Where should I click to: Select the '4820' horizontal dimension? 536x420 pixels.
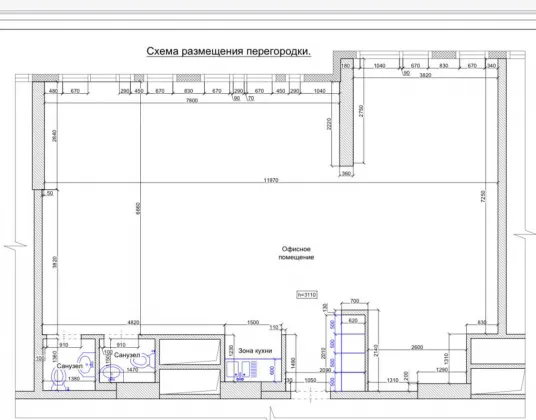click(x=133, y=323)
